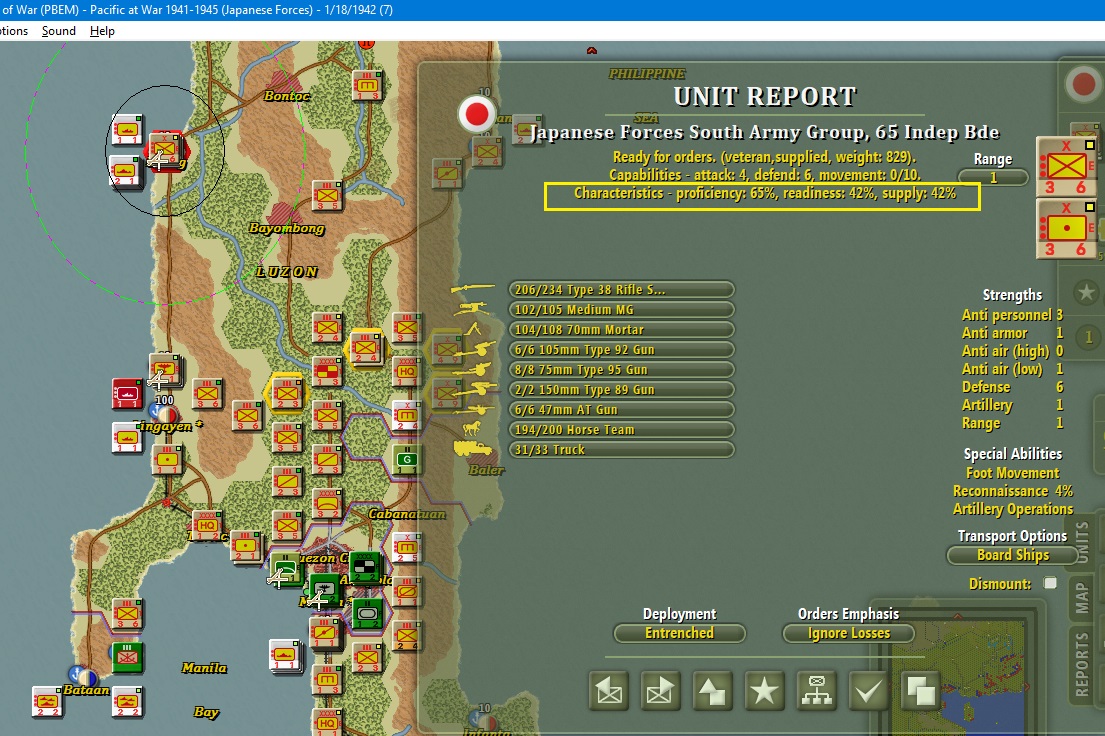The image size is (1105, 736).
Task: Toggle the Dismount checkbox
Action: pyautogui.click(x=1049, y=583)
